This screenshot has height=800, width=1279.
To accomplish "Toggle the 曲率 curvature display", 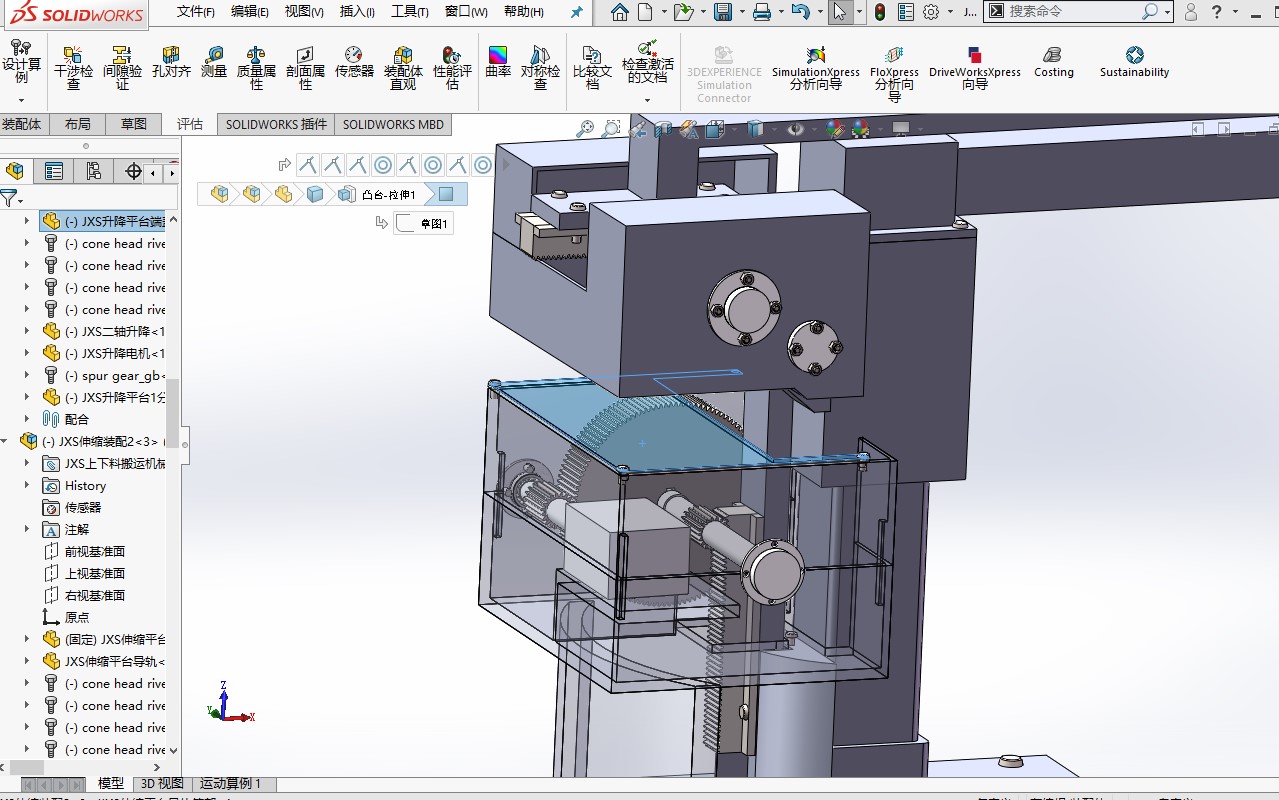I will (498, 62).
